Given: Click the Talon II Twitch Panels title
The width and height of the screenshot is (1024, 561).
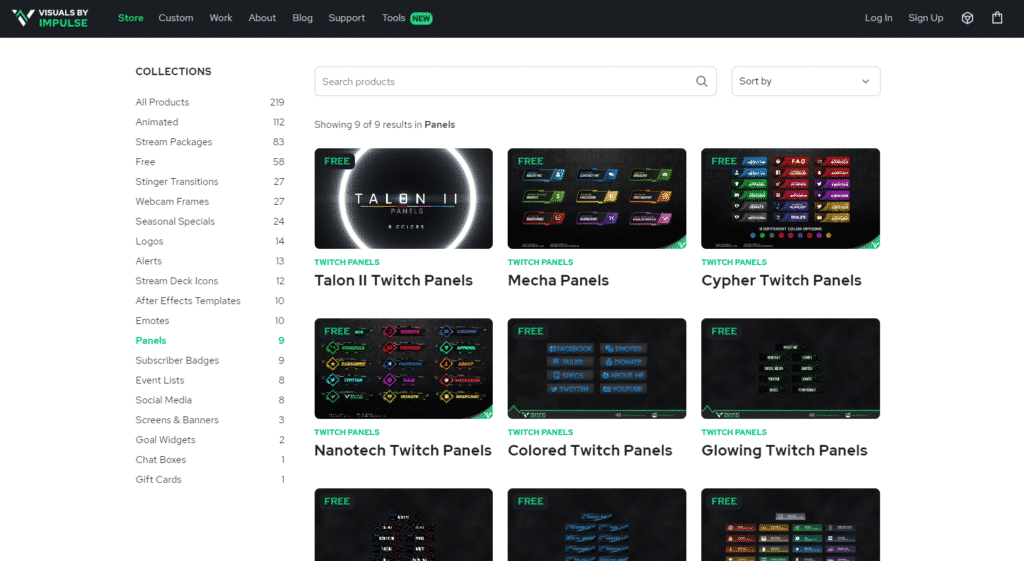Looking at the screenshot, I should (x=393, y=280).
